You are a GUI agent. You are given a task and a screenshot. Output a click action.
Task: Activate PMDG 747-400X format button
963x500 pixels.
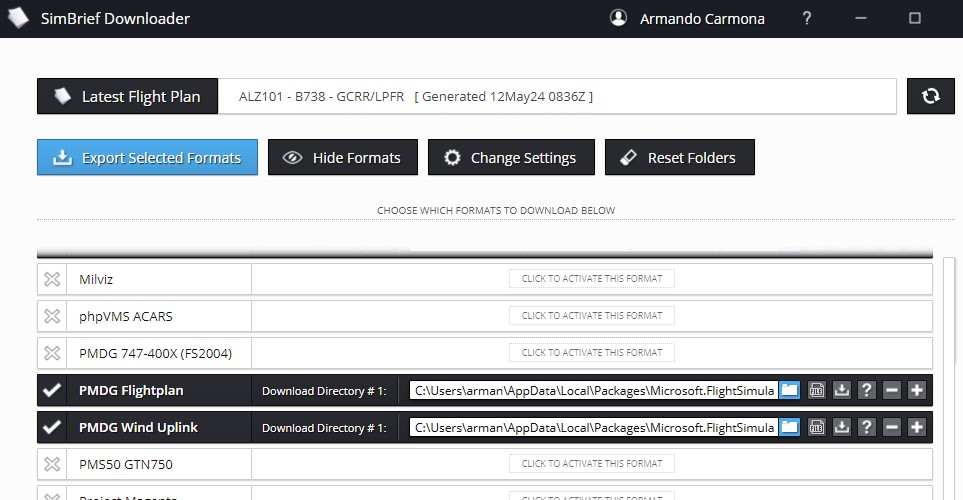(x=591, y=353)
